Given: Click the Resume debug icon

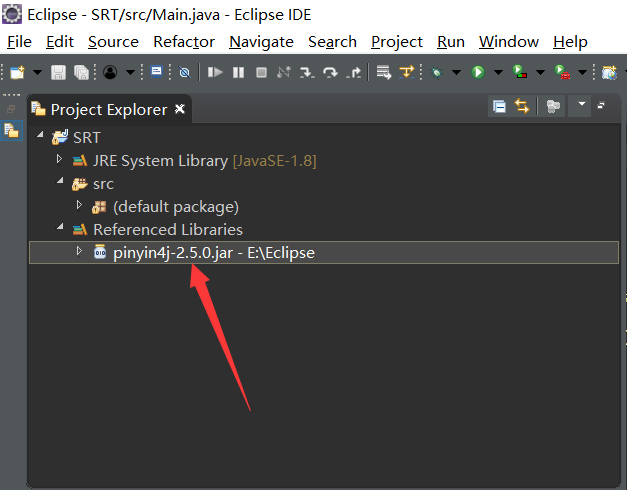Looking at the screenshot, I should (215, 72).
